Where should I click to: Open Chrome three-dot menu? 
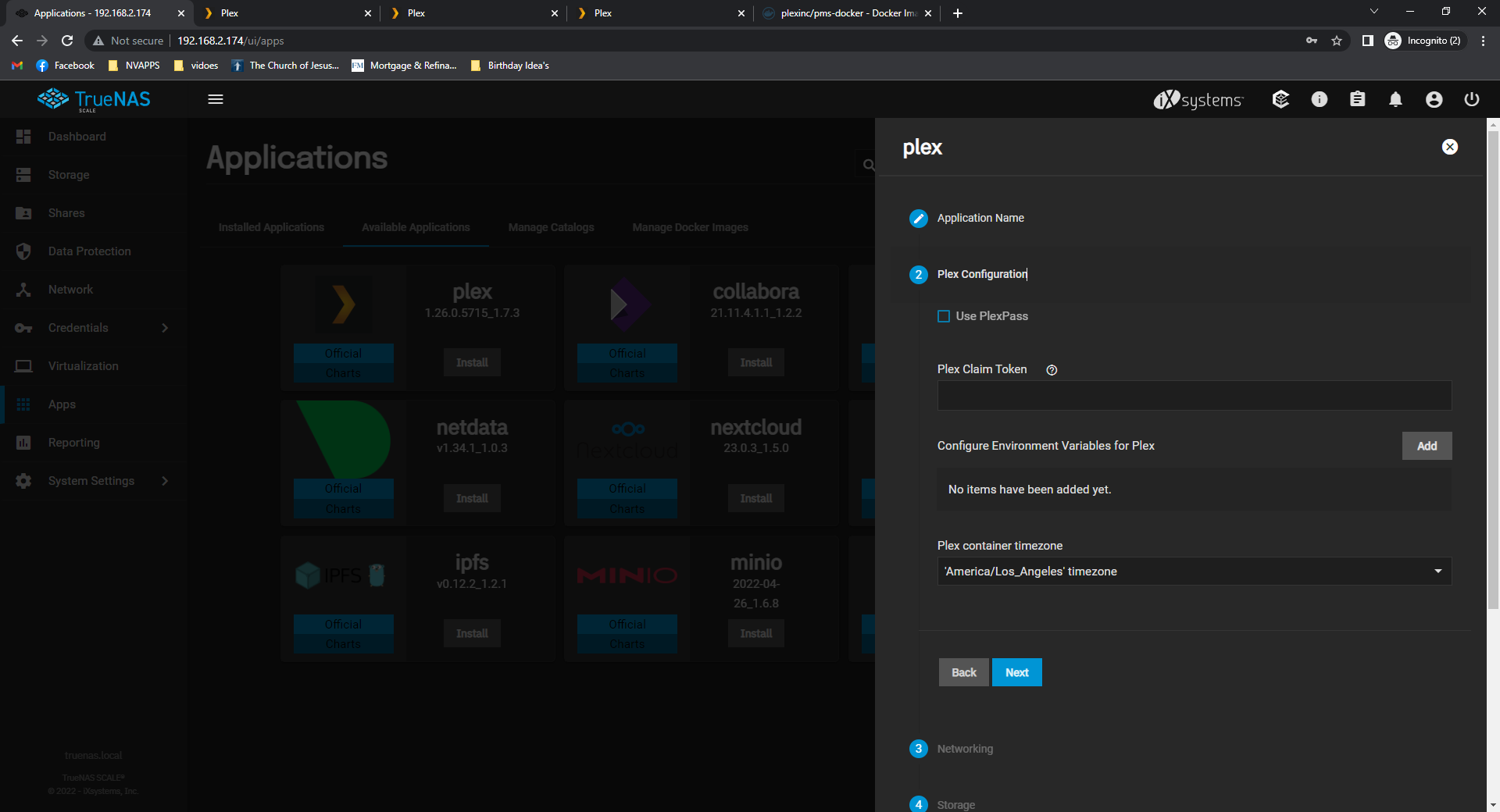click(1483, 41)
